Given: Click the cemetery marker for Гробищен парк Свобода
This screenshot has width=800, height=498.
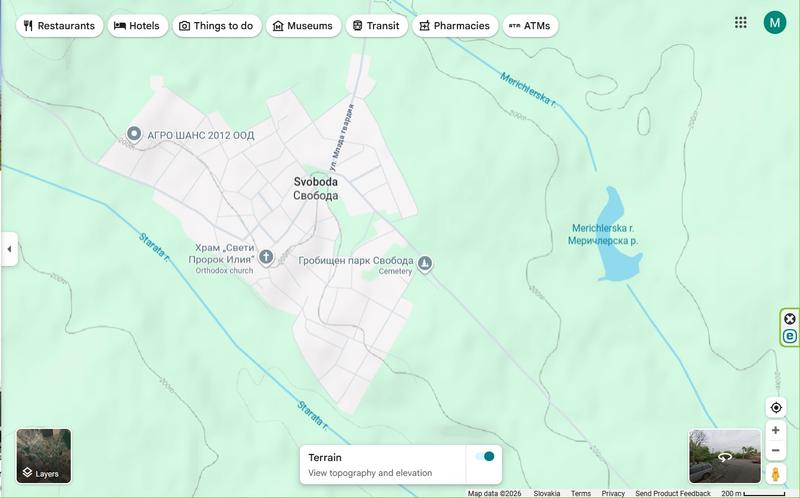Looking at the screenshot, I should [x=424, y=264].
